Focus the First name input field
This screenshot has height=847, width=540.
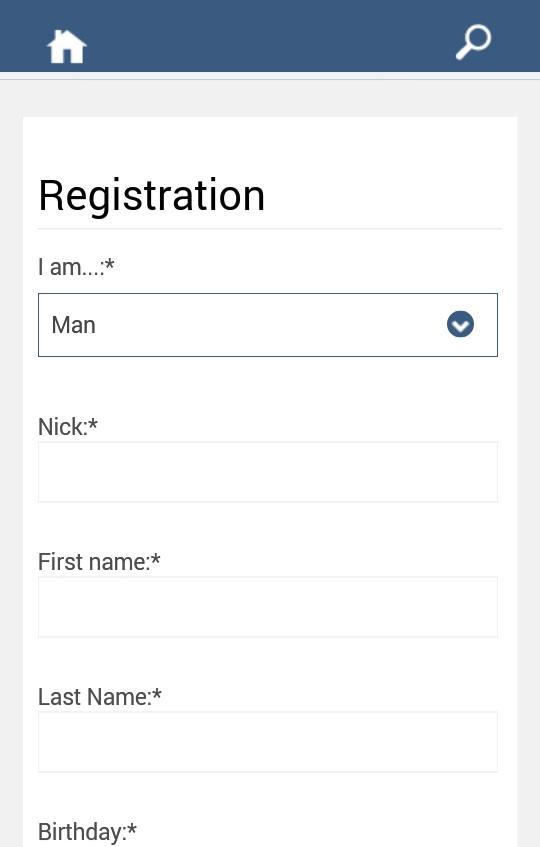pos(268,607)
